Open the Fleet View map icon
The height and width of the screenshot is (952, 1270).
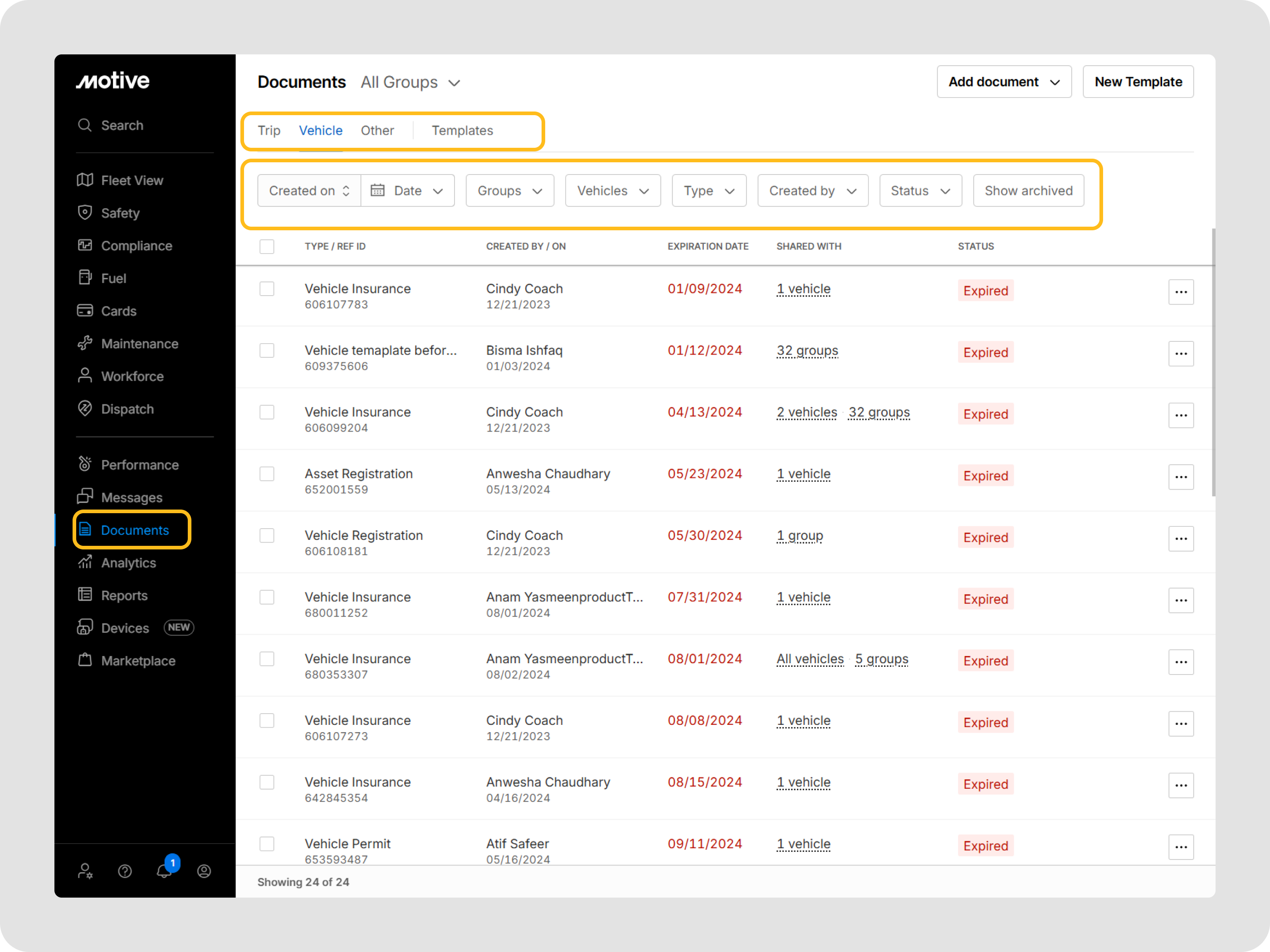point(85,180)
